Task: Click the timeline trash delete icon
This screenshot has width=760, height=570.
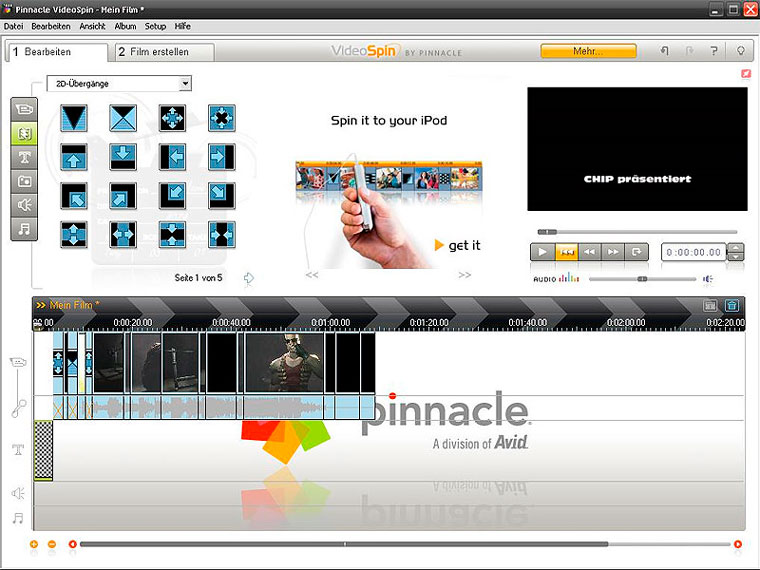Action: (732, 305)
